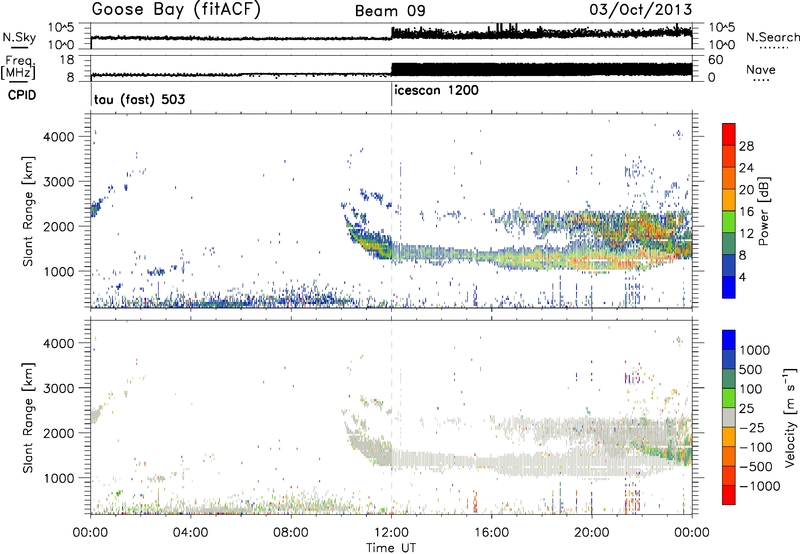Click the 'Power [dB]' colorbar title
The width and height of the screenshot is (800, 554).
point(764,211)
